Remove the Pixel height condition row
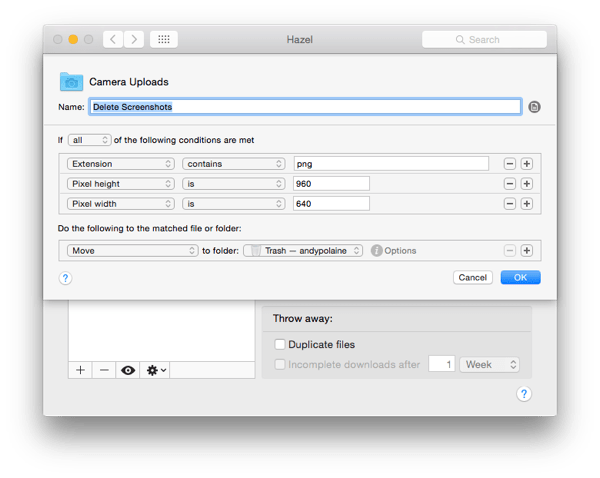This screenshot has height=478, width=600. [509, 184]
